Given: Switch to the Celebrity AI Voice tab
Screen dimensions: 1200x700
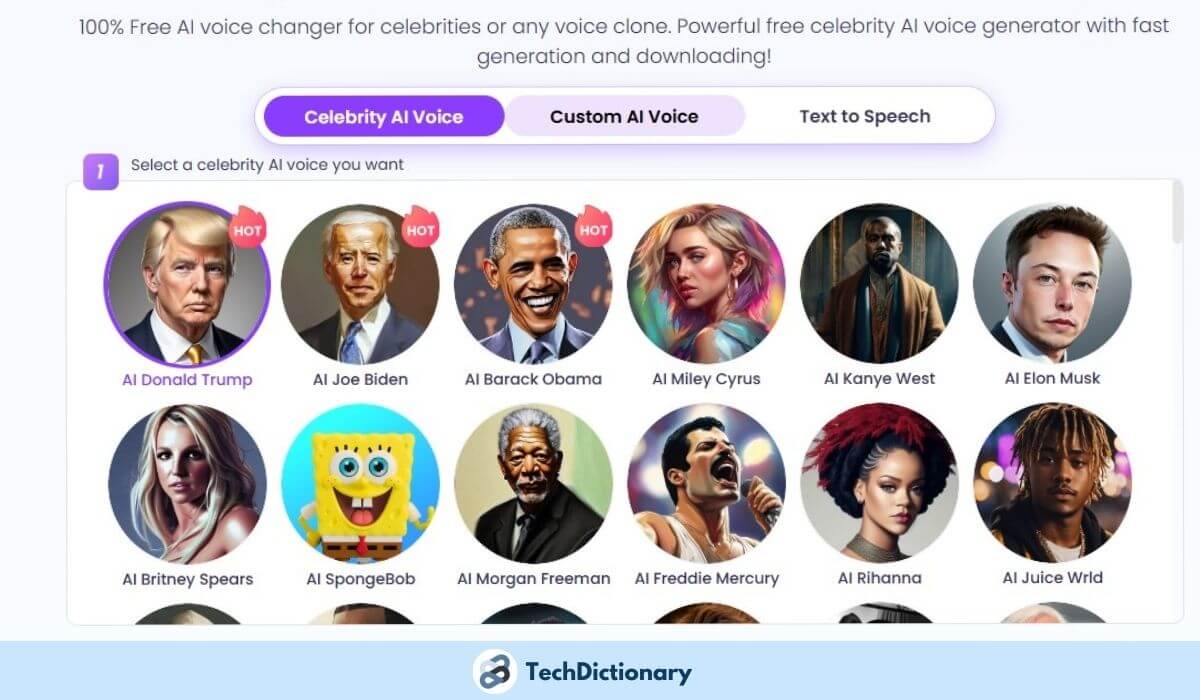Looking at the screenshot, I should pos(384,116).
